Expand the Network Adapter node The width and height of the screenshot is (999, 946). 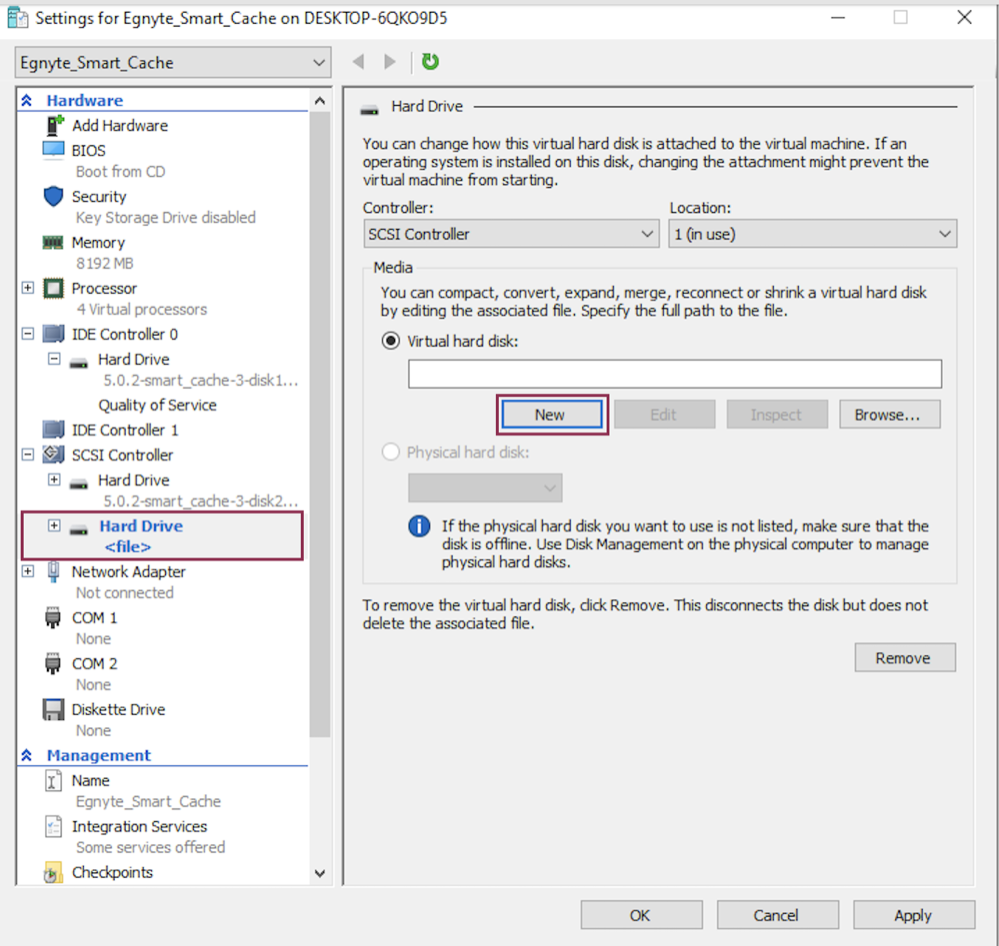(28, 571)
